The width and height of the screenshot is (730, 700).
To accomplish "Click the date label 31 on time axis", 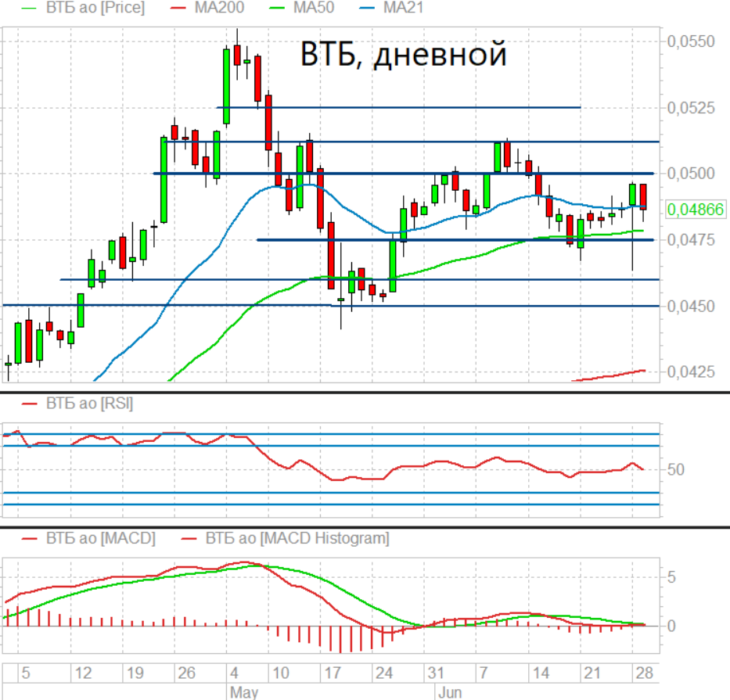I will point(436,673).
